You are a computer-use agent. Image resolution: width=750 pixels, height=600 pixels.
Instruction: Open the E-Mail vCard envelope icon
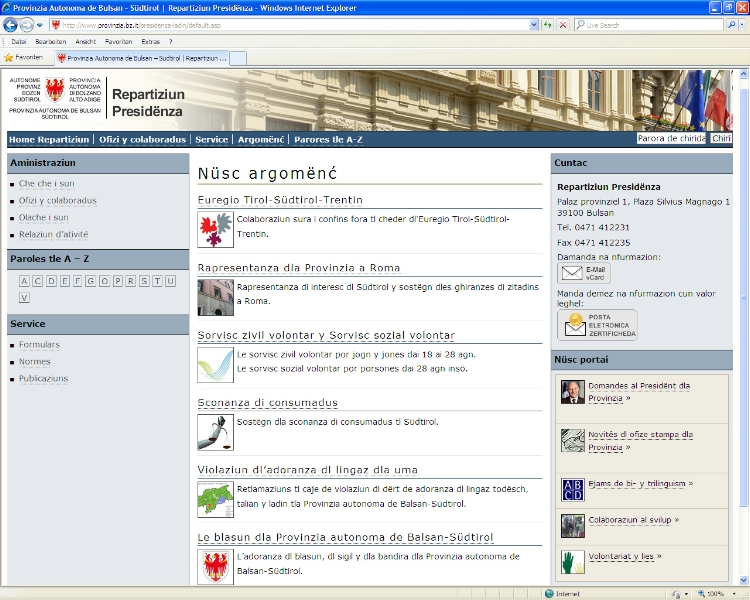583,273
